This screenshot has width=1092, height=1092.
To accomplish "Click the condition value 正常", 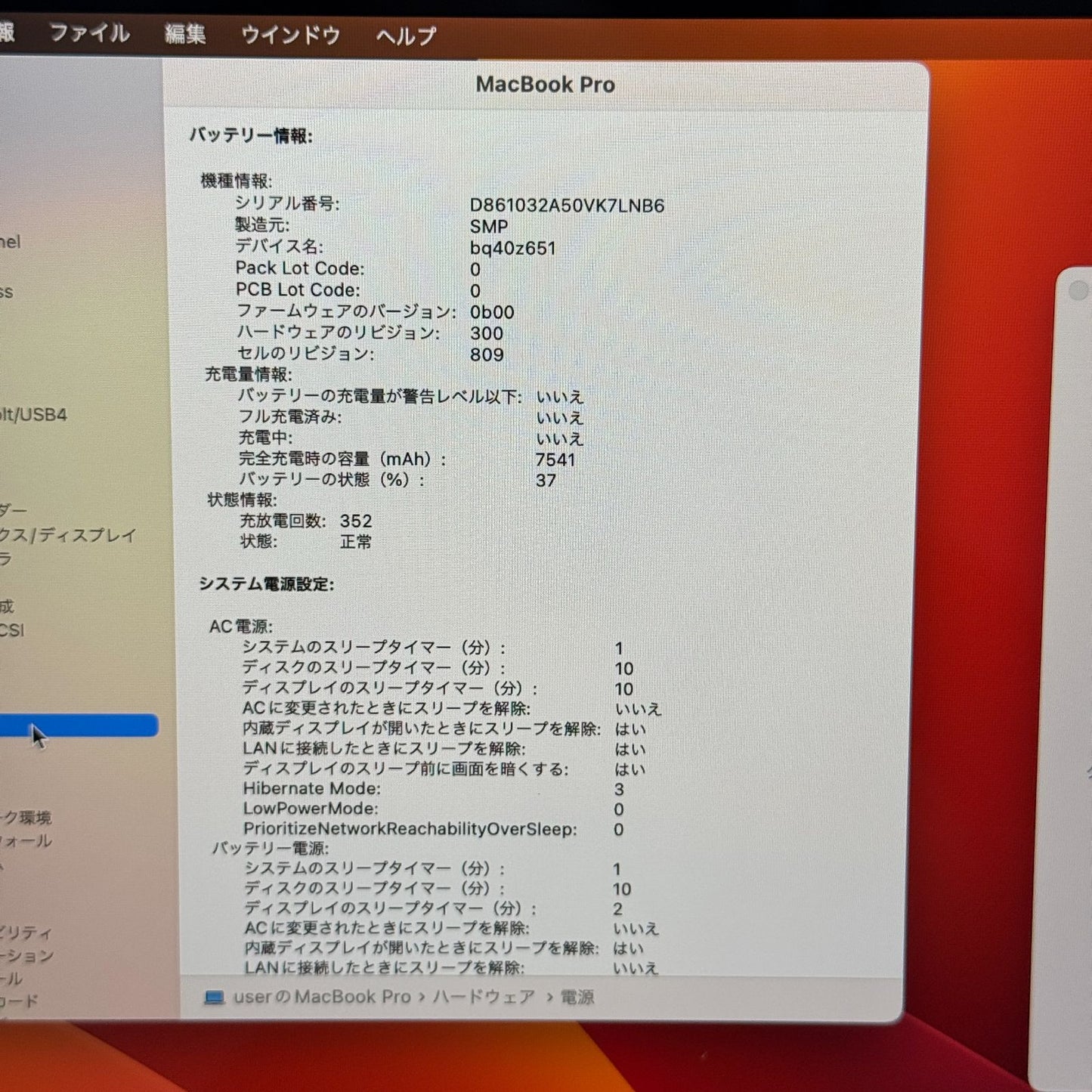I will pyautogui.click(x=356, y=542).
